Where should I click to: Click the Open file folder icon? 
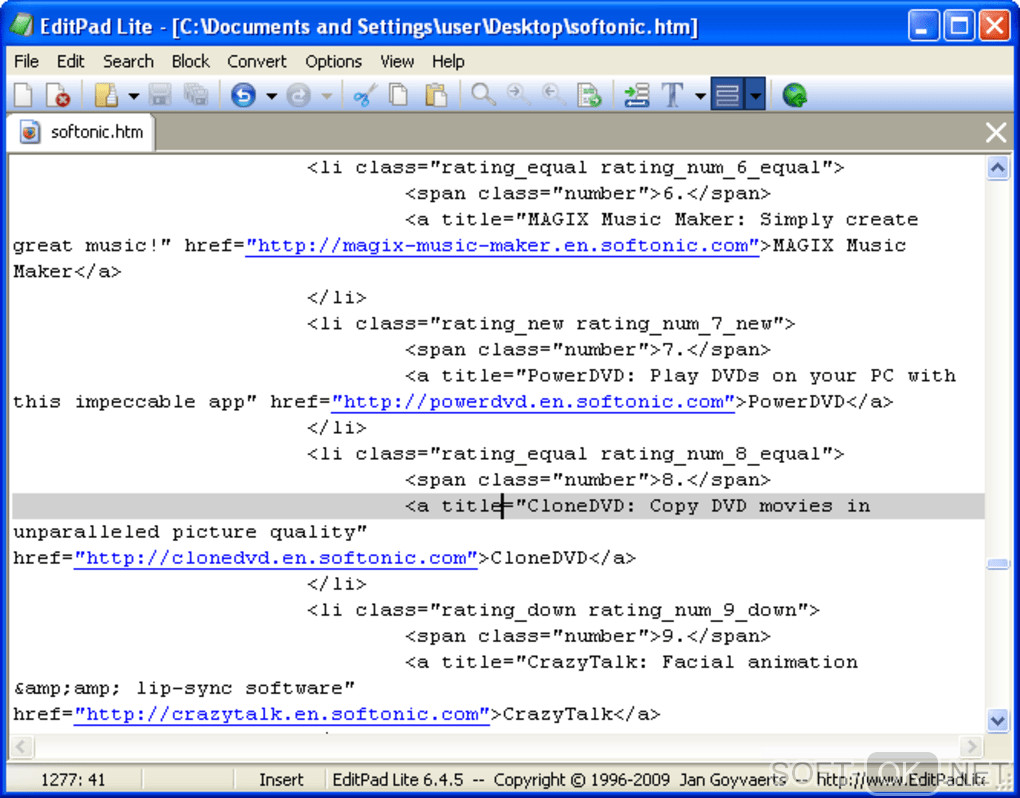[106, 95]
